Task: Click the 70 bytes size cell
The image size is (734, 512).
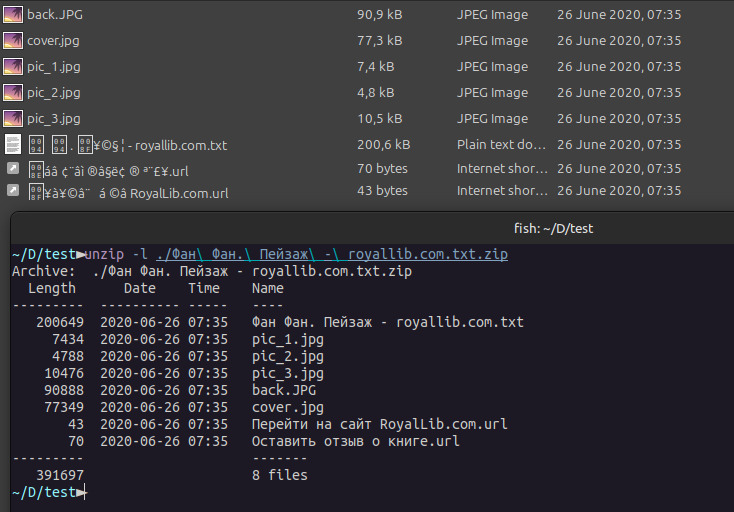Action: 382,168
